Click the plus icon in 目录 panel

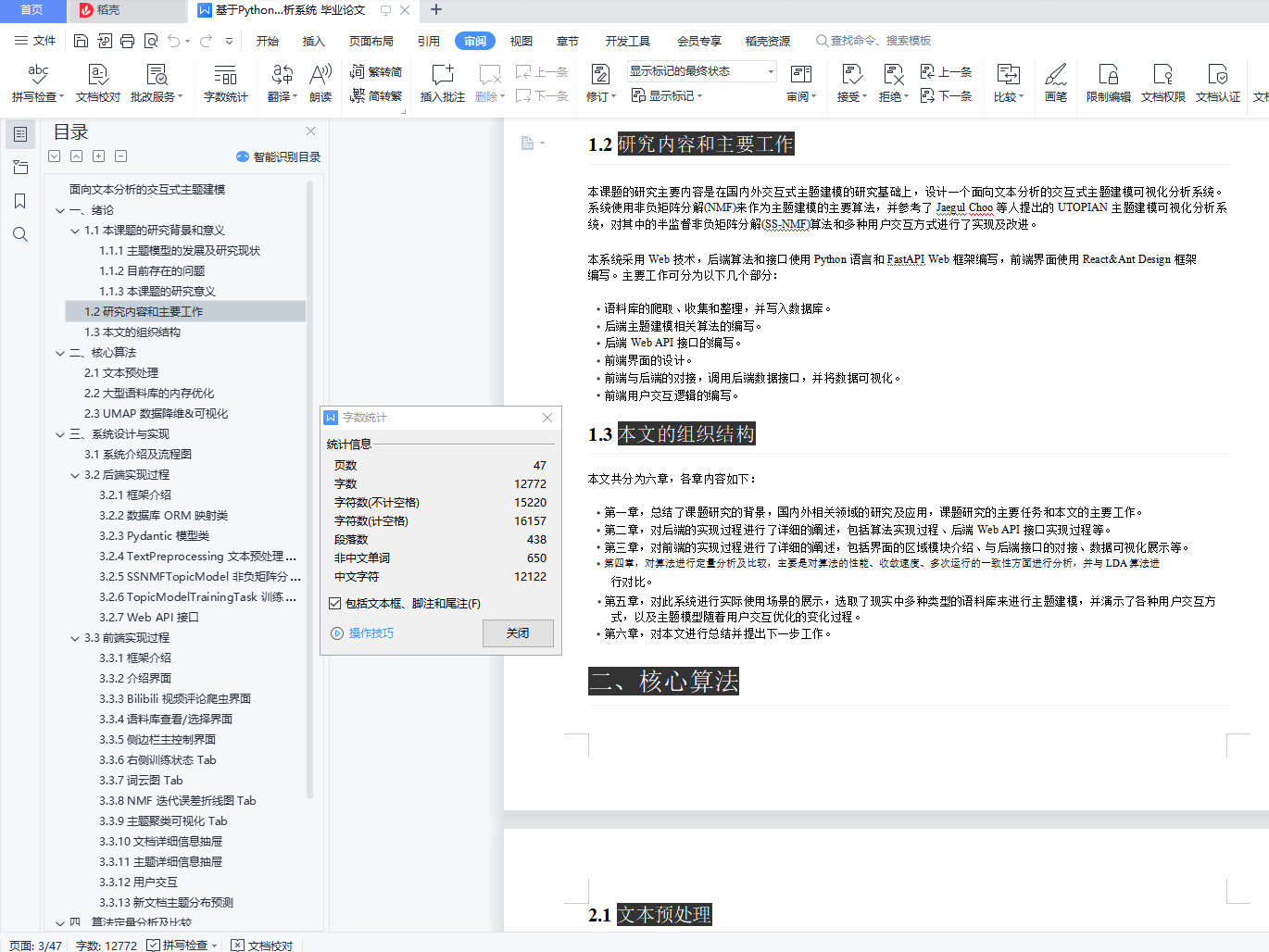[99, 157]
